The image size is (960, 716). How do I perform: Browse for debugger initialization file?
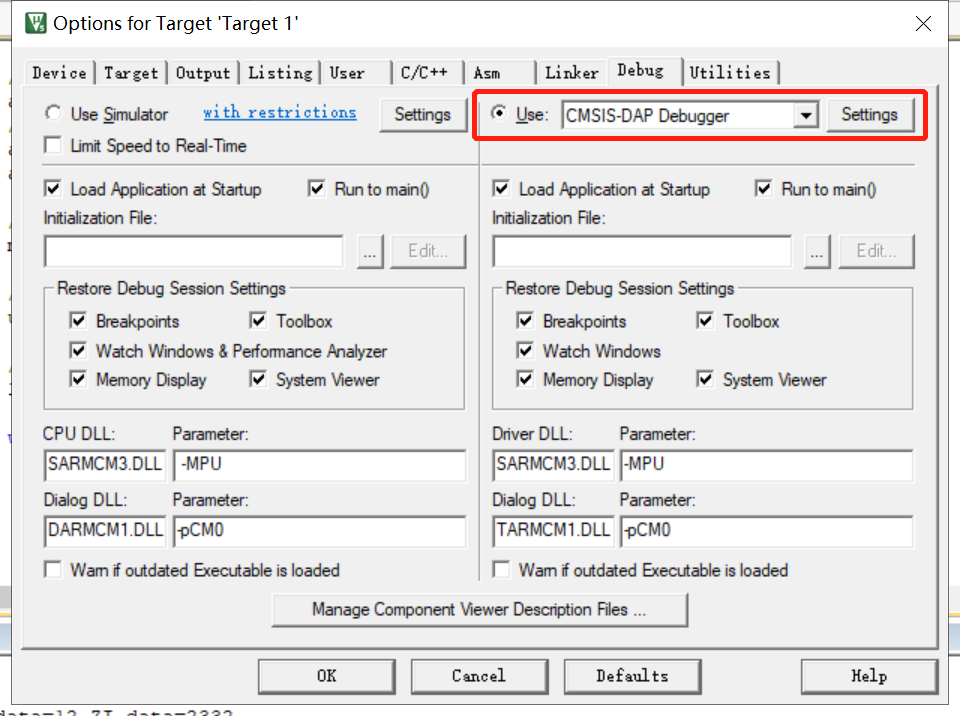click(x=817, y=252)
